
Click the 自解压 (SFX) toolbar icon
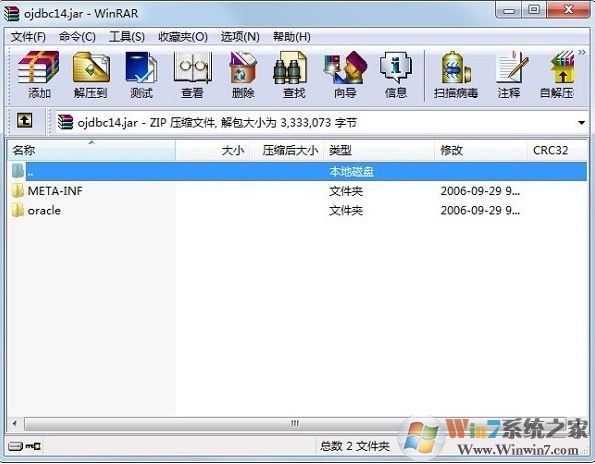click(557, 74)
